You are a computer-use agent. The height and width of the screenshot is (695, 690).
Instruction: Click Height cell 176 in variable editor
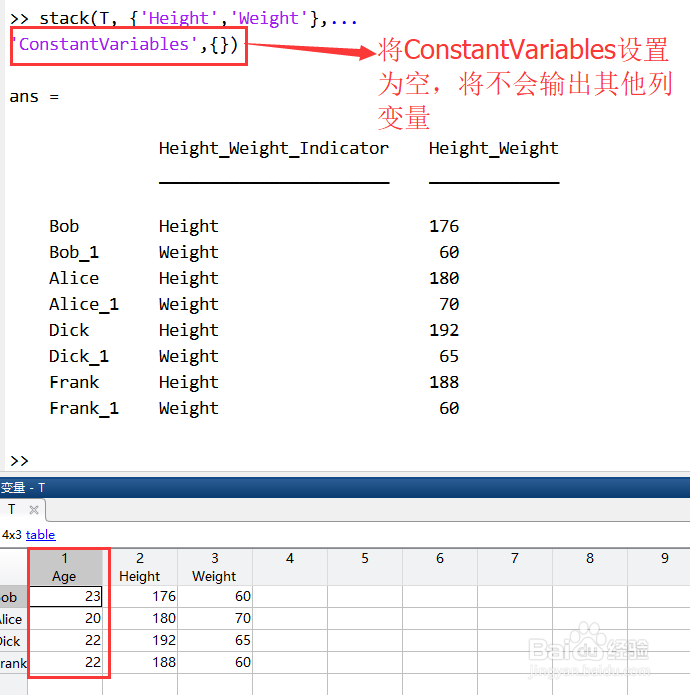pyautogui.click(x=140, y=596)
